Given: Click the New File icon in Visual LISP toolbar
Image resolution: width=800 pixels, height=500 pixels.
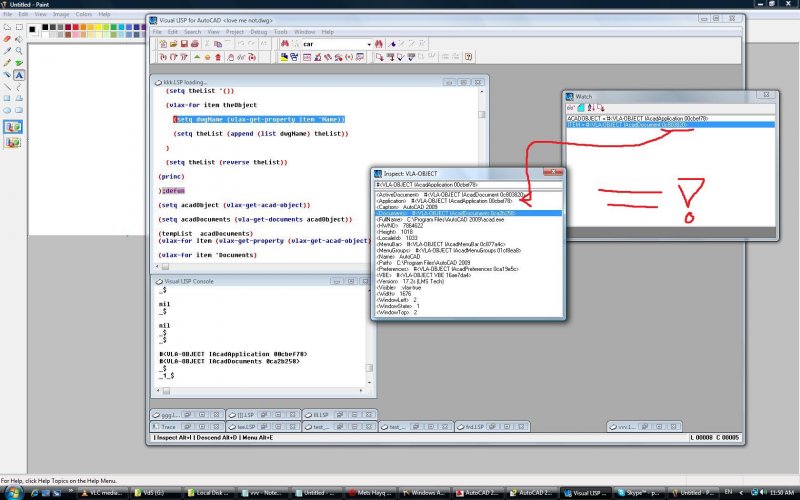Looking at the screenshot, I should tap(163, 44).
